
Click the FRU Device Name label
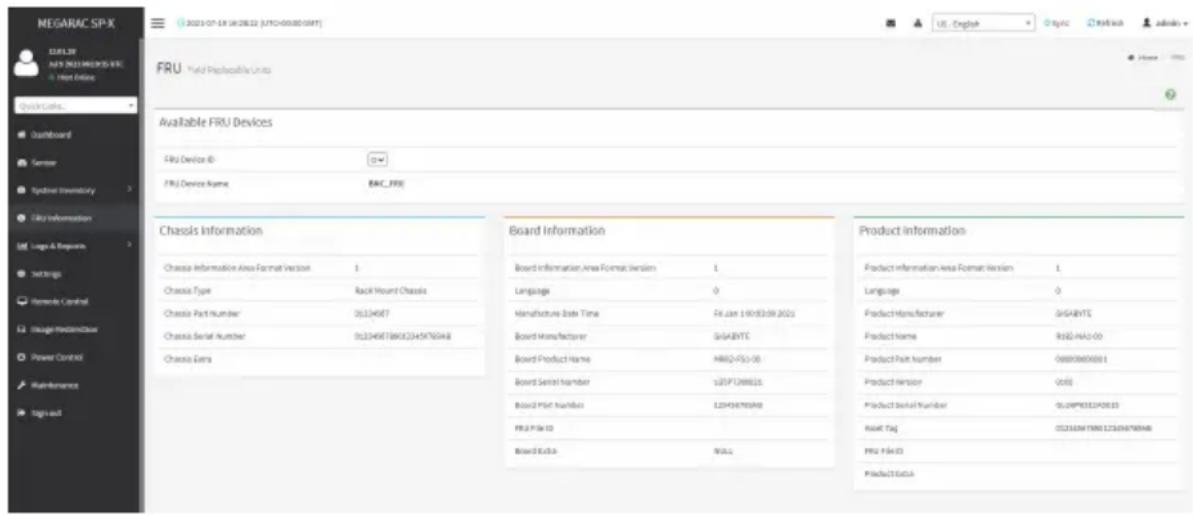[x=196, y=183]
